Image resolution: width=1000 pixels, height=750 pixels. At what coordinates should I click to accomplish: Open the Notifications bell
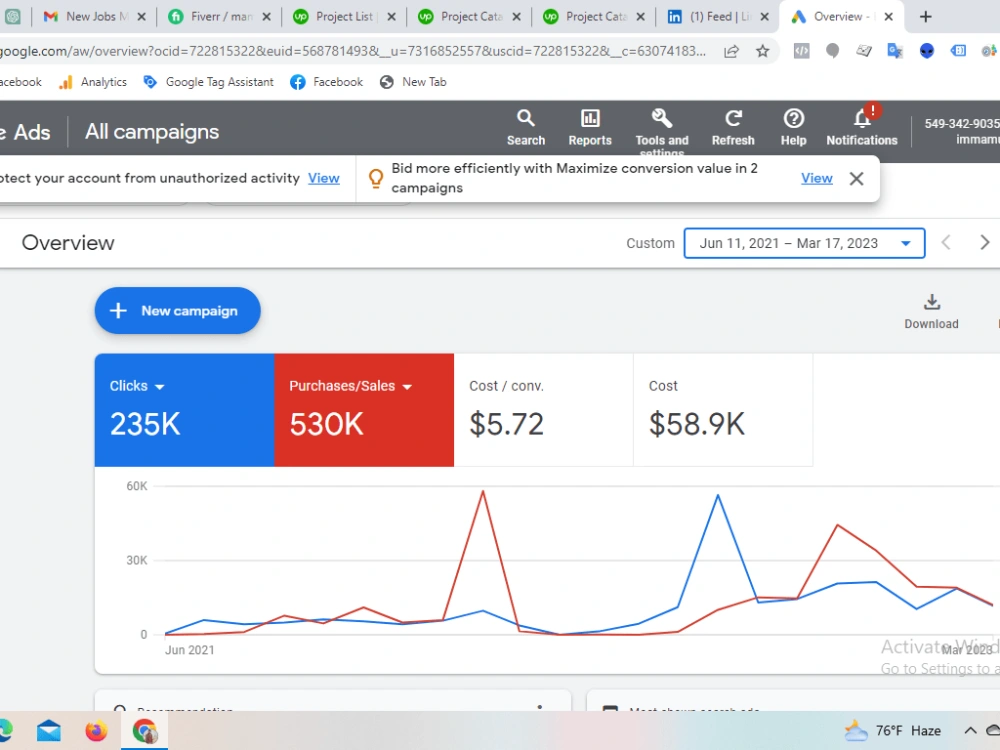[x=862, y=128]
